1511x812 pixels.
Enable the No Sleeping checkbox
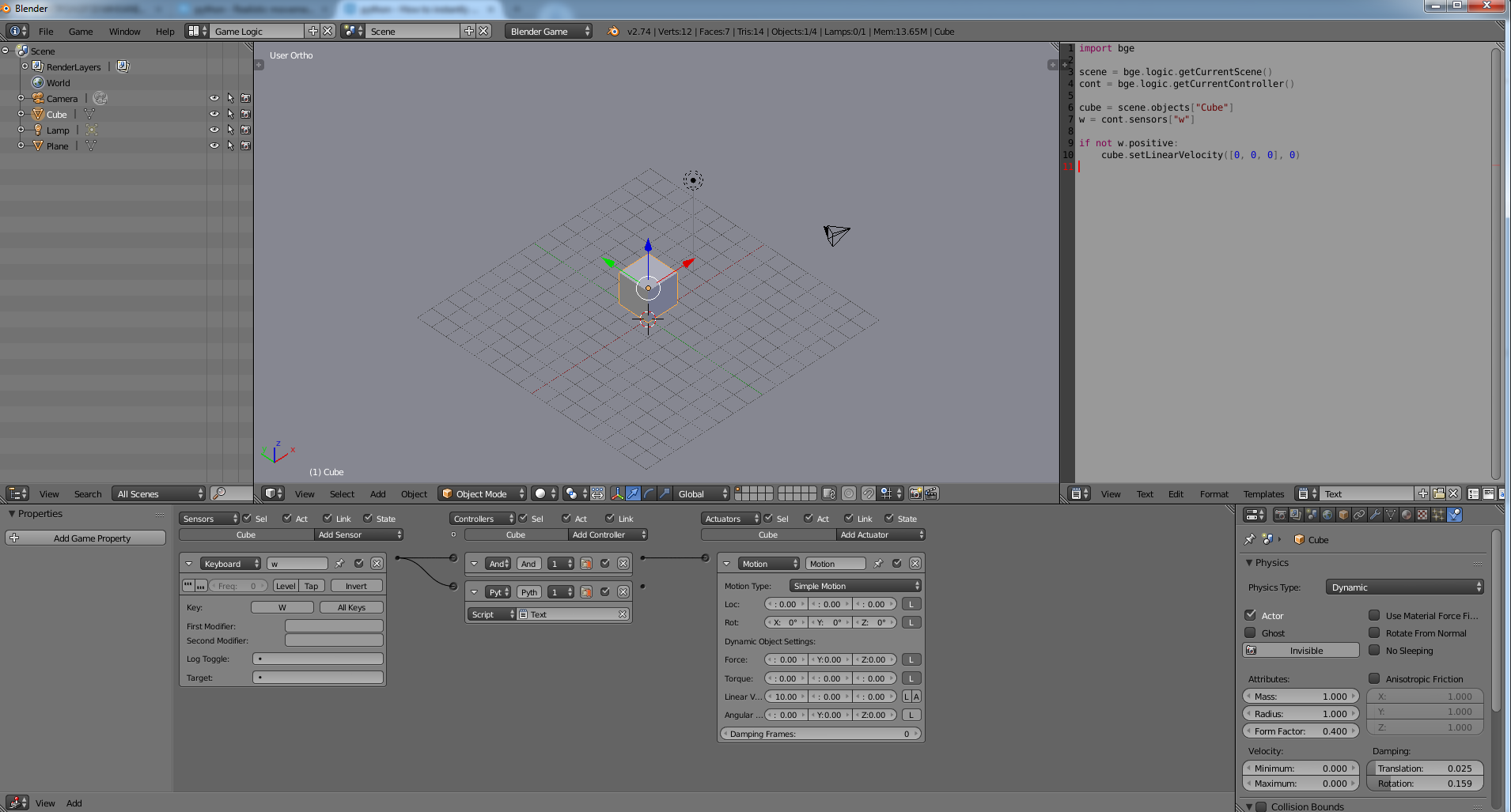(1374, 650)
